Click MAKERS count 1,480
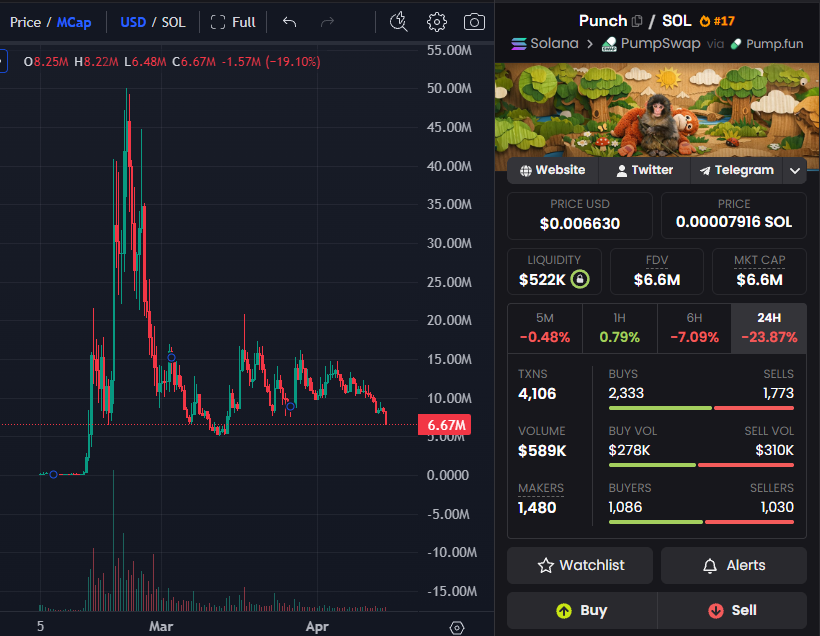The width and height of the screenshot is (820, 636). pos(537,508)
